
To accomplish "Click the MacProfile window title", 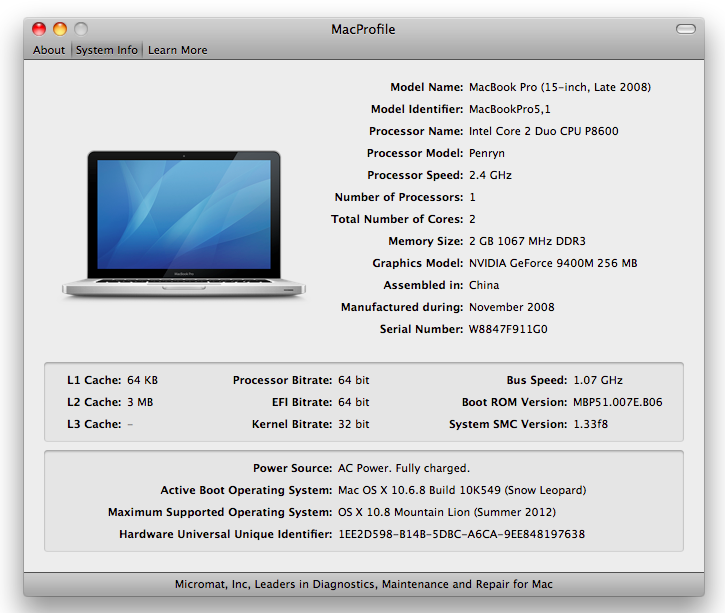I will (363, 29).
